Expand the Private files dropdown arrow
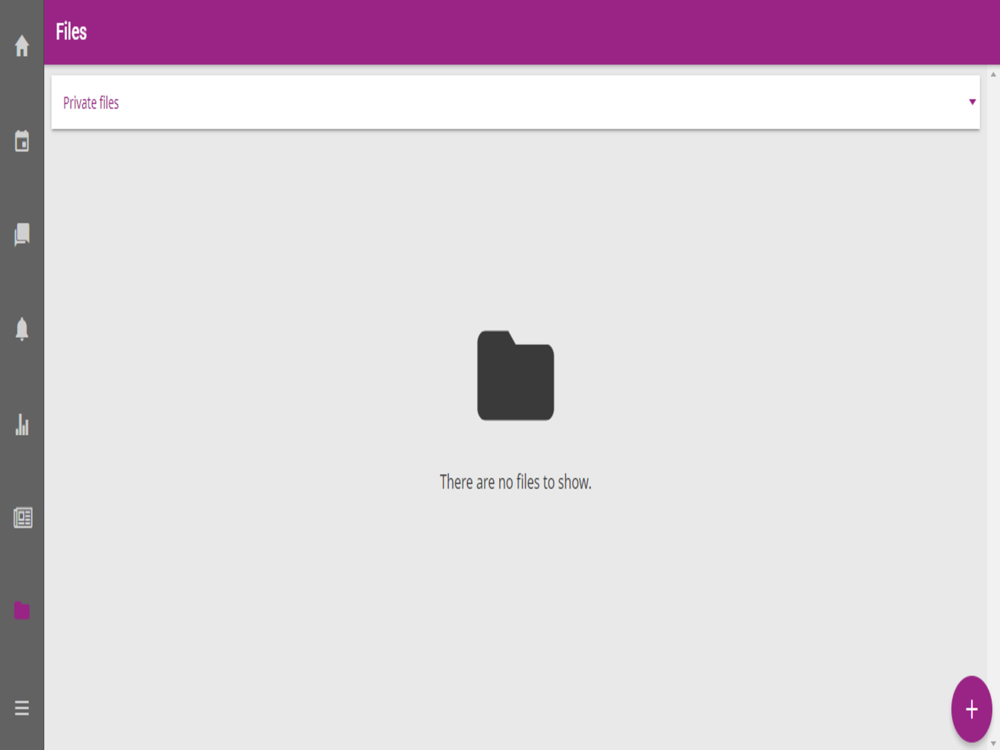This screenshot has width=1000, height=750. point(972,102)
